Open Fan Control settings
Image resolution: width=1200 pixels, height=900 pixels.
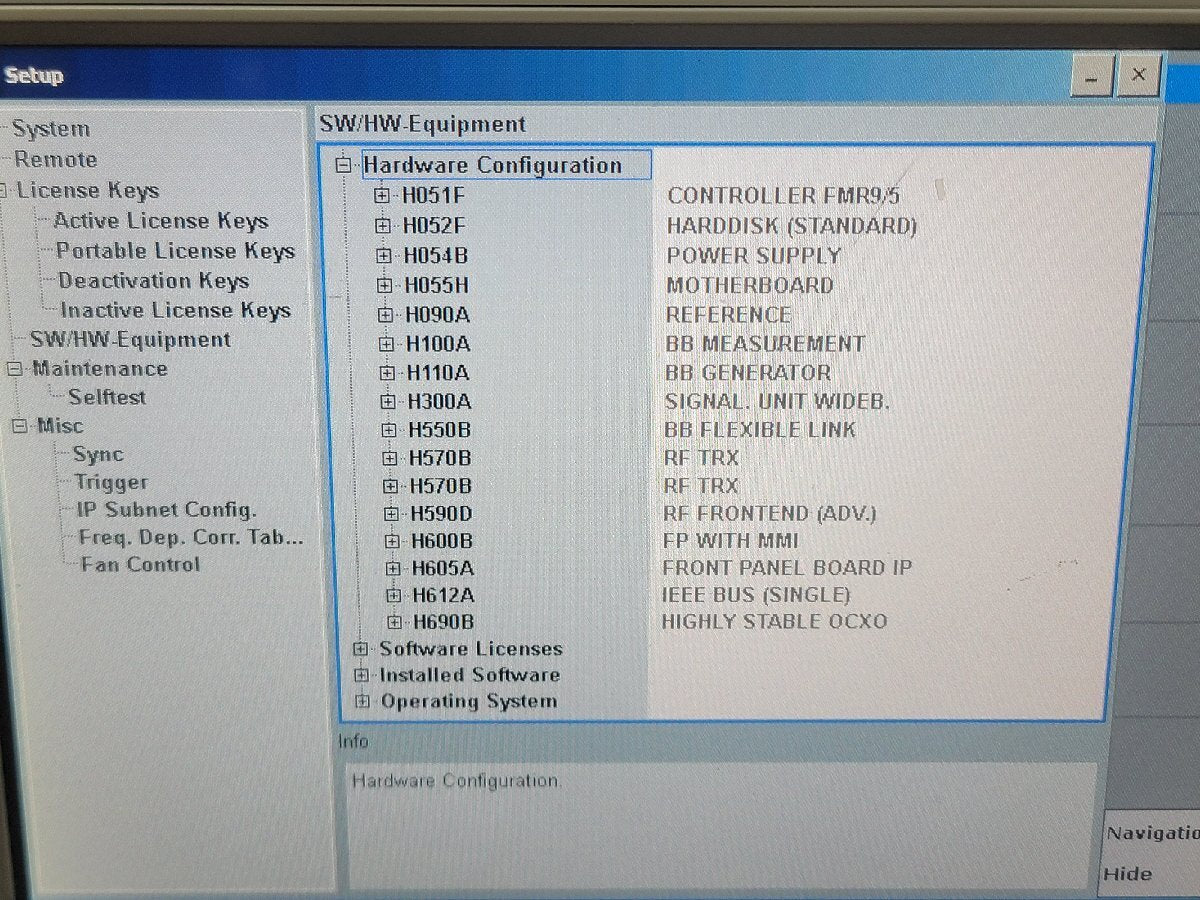point(141,564)
